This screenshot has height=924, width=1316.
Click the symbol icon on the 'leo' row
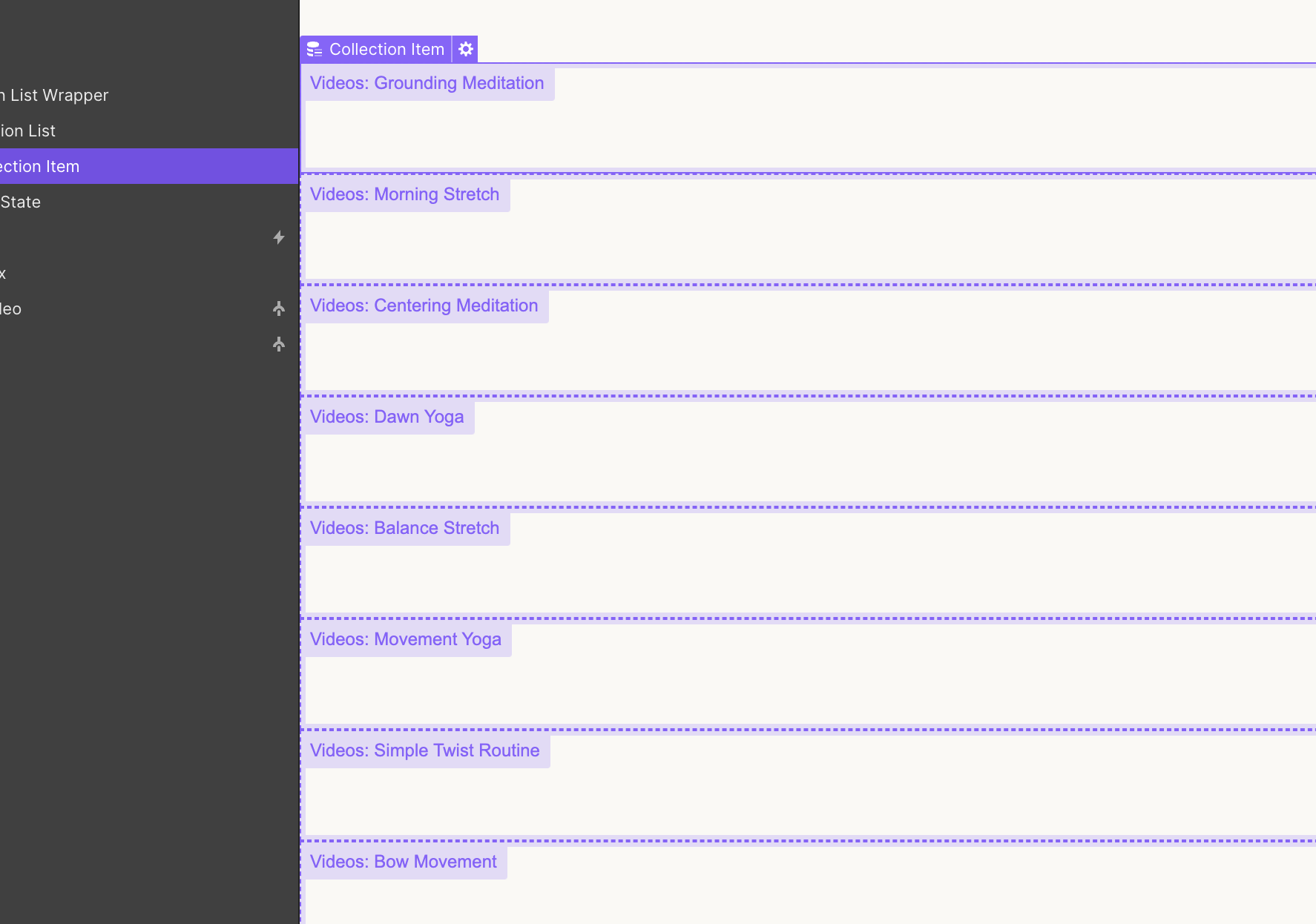point(279,308)
